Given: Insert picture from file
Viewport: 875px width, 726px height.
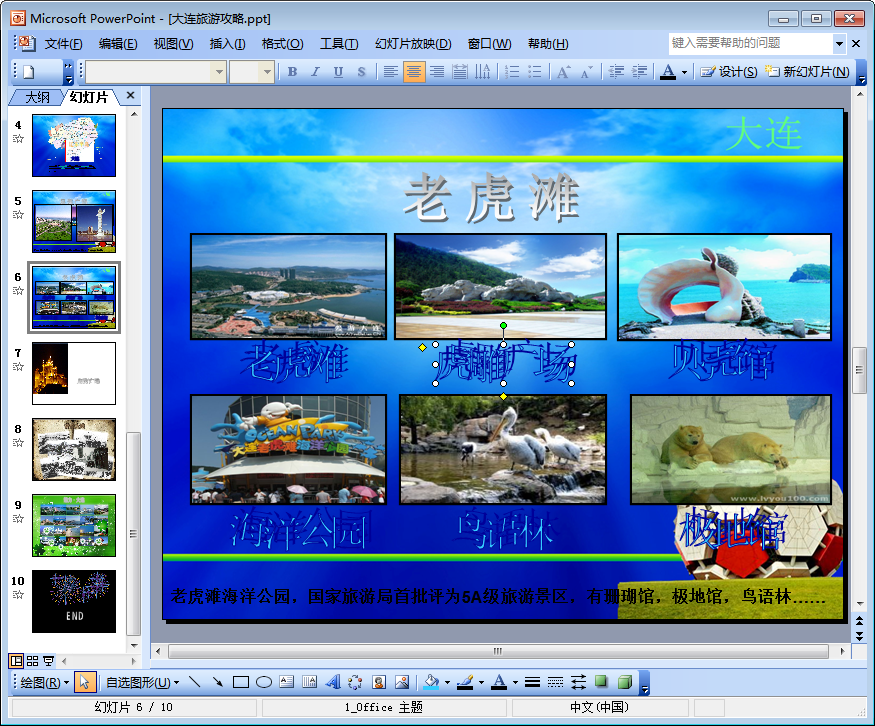Looking at the screenshot, I should point(402,682).
